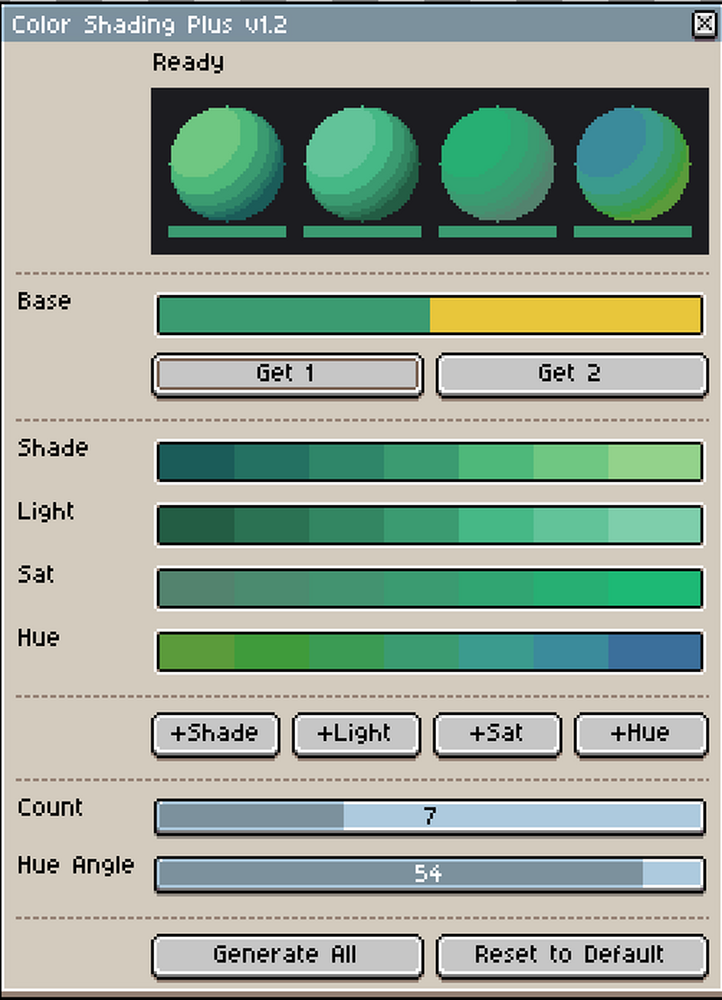Pick the middle Shade row swatch
Screen dimensions: 722x1000
[x=421, y=462]
